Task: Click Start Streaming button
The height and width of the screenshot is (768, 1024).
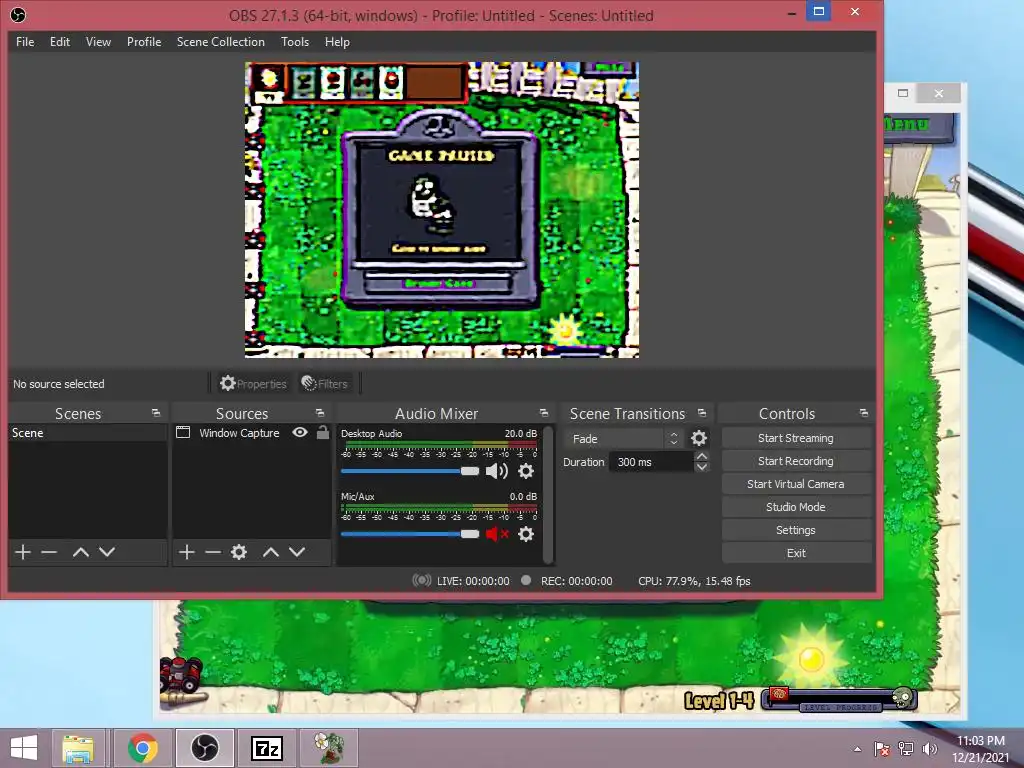Action: [x=796, y=438]
